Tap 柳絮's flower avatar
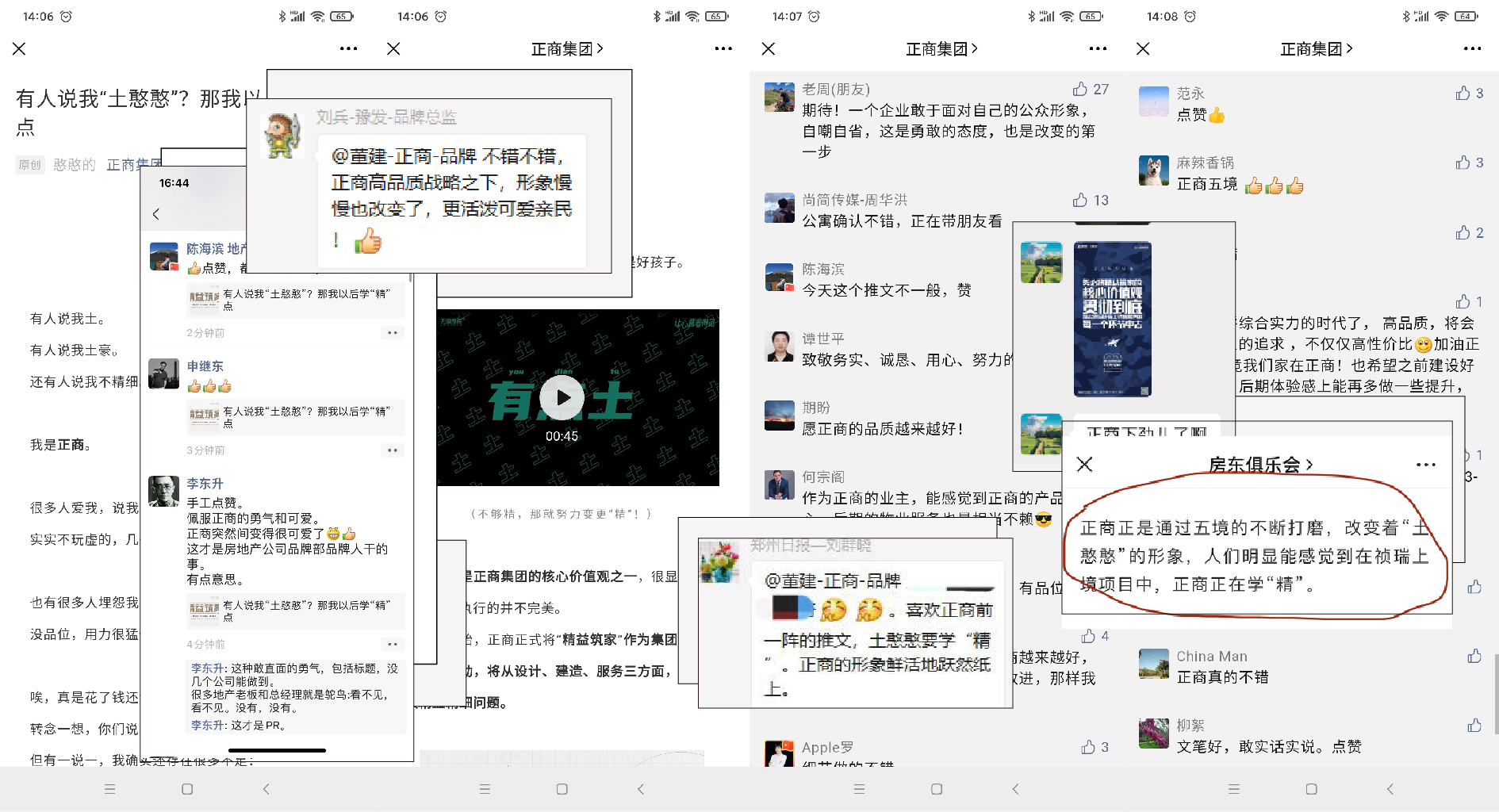Screen dimensions: 1499x812 coord(1154,733)
